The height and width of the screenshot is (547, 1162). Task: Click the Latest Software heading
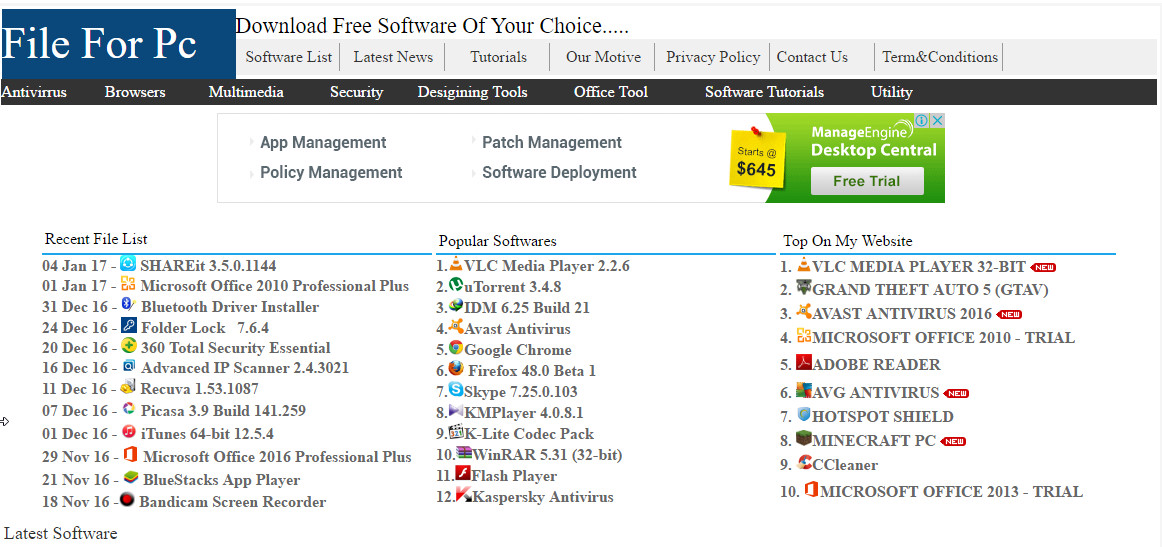tap(61, 533)
